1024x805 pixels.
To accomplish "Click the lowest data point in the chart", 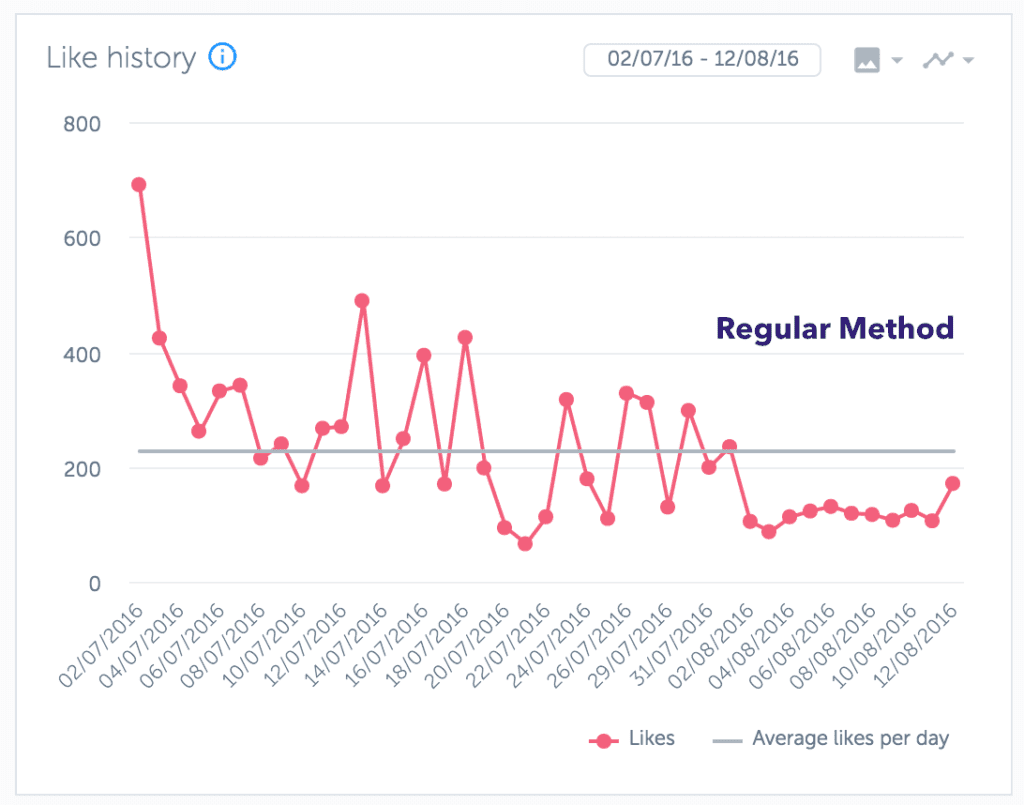I will (524, 543).
